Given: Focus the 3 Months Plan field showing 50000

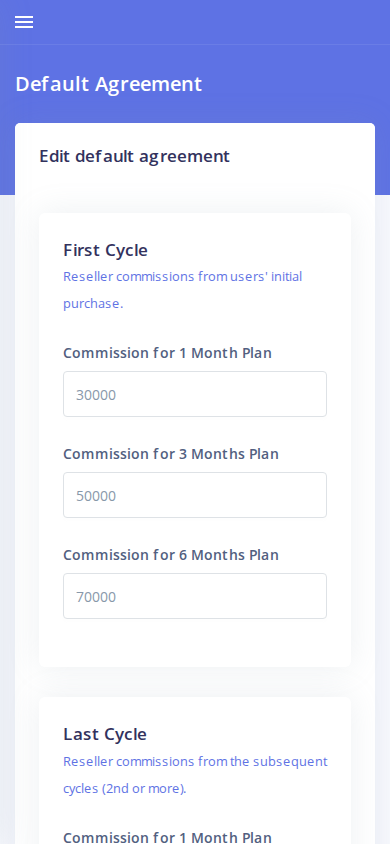Looking at the screenshot, I should point(195,495).
